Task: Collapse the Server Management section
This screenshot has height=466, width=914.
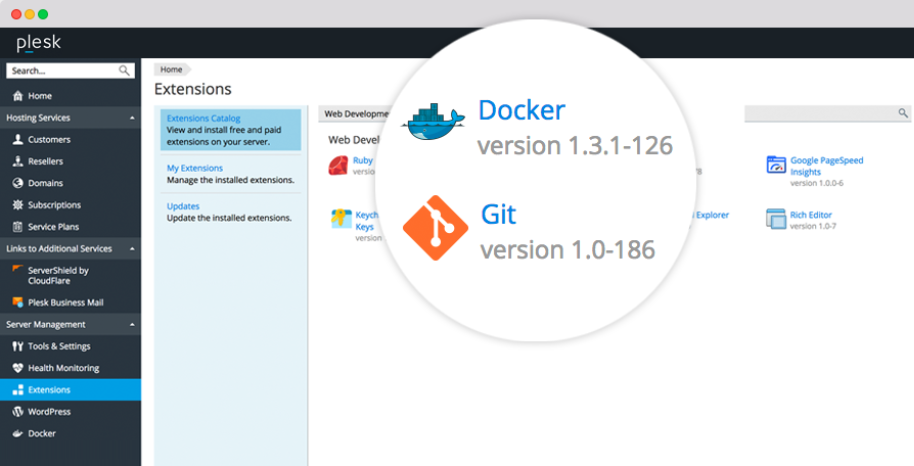Action: point(132,324)
